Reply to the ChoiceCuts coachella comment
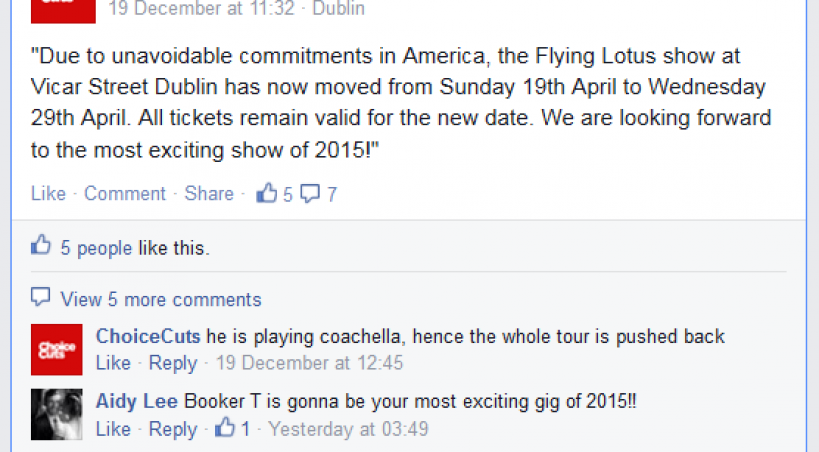 click(173, 363)
